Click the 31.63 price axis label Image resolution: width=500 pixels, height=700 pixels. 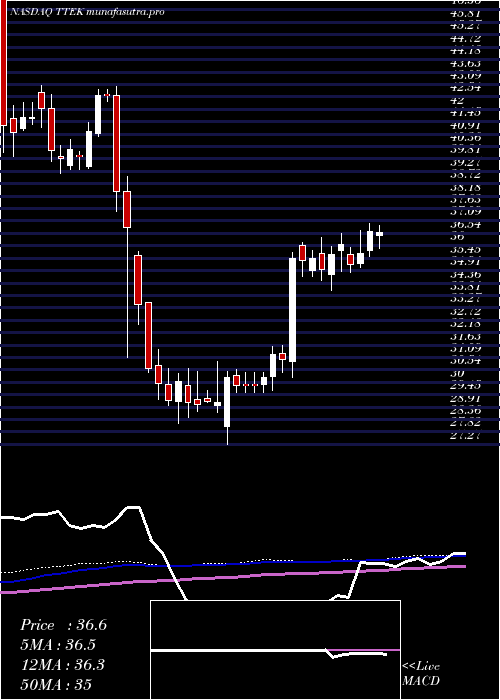tap(466, 337)
